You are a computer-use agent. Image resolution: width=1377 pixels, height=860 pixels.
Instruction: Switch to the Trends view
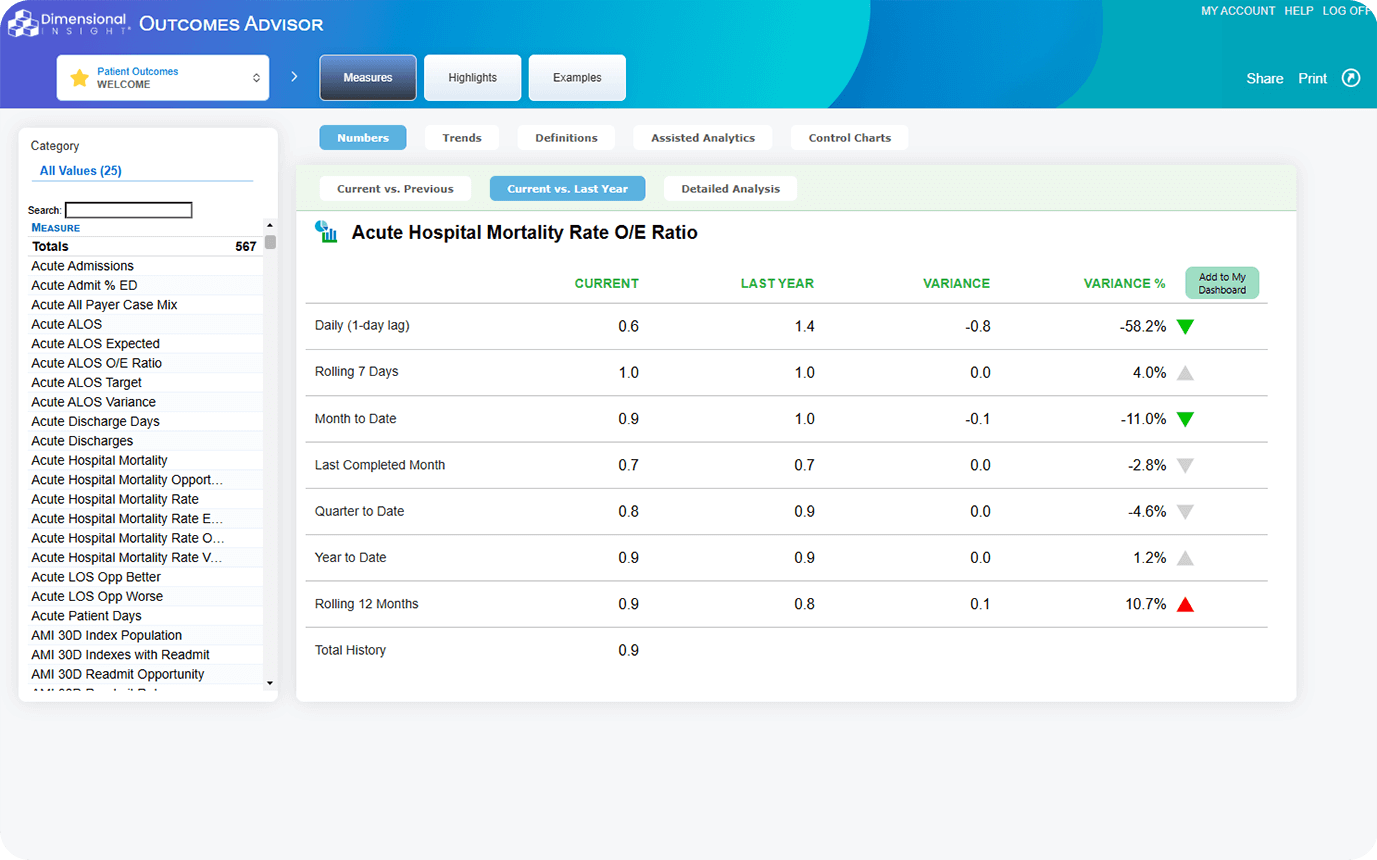coord(462,138)
